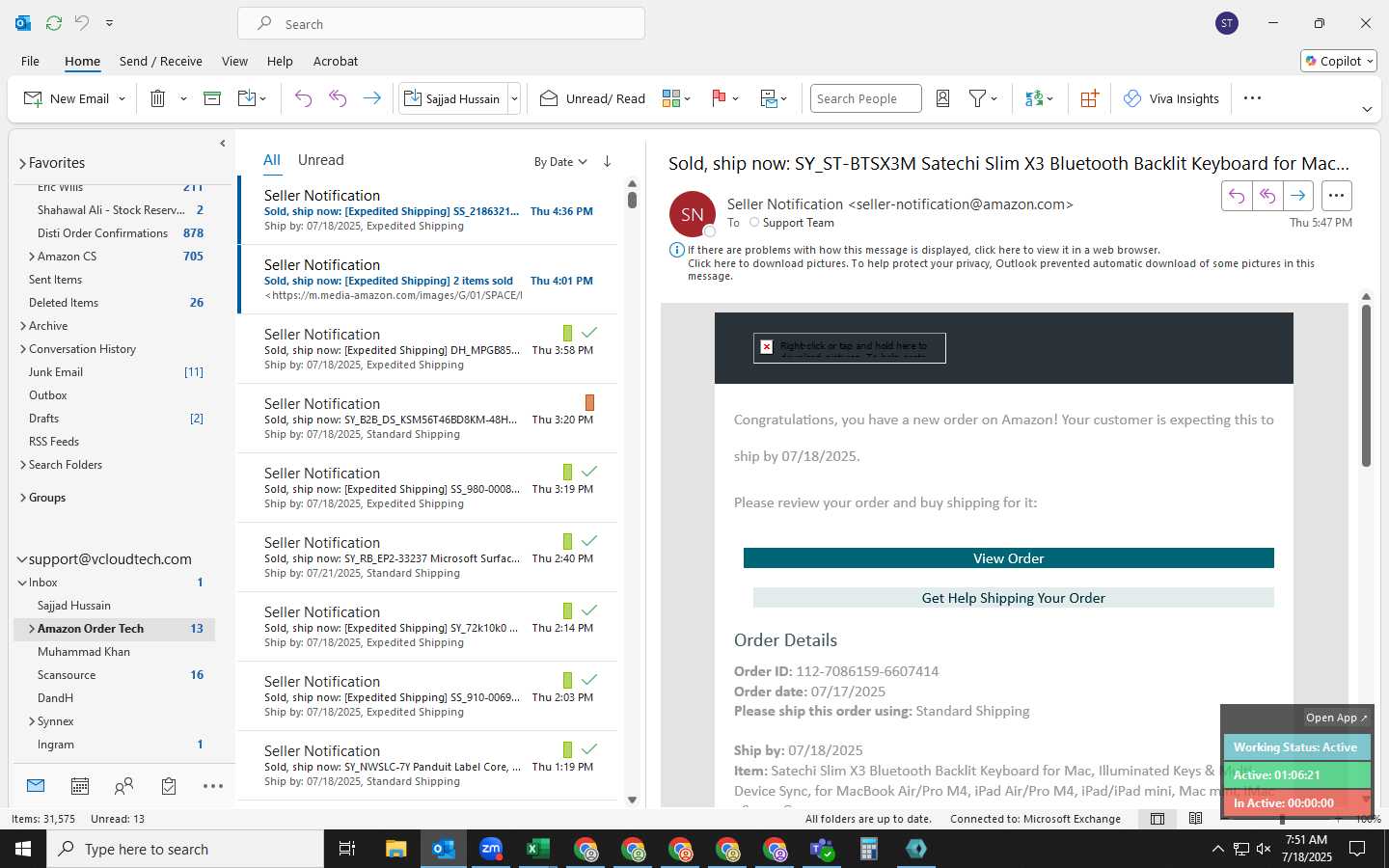Toggle completion check on Thu 3:19 PM message
Viewport: 1389px width, 868px height.
pos(589,472)
